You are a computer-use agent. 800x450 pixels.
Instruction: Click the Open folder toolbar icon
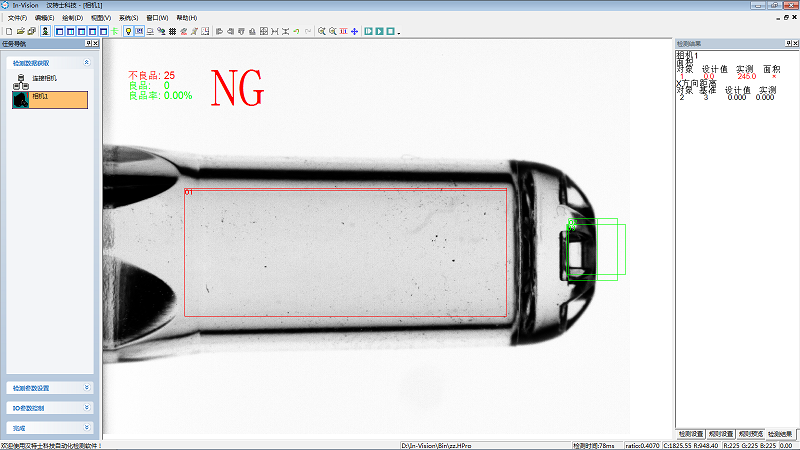[19, 32]
